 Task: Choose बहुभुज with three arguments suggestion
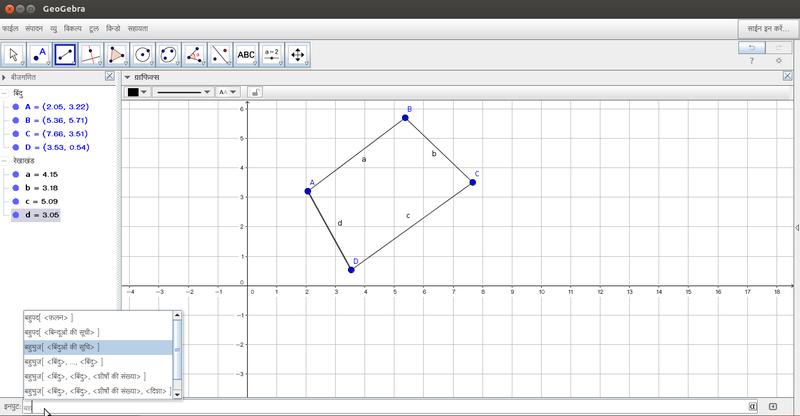pyautogui.click(x=98, y=377)
